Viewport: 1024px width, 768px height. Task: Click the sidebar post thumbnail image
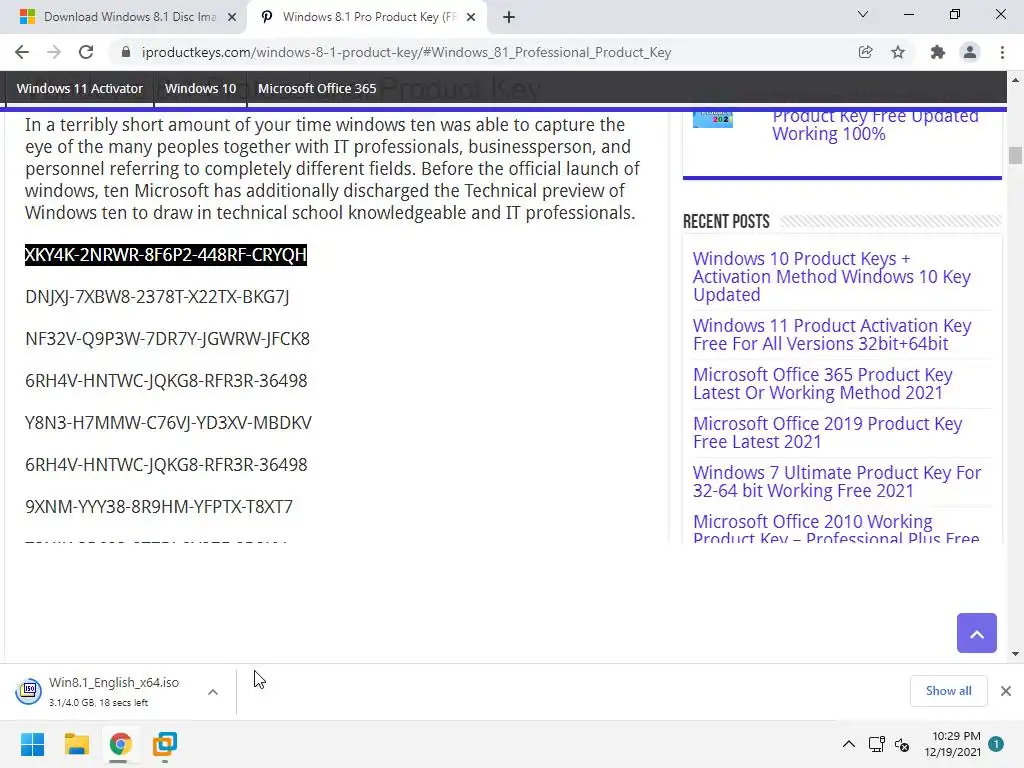click(712, 118)
